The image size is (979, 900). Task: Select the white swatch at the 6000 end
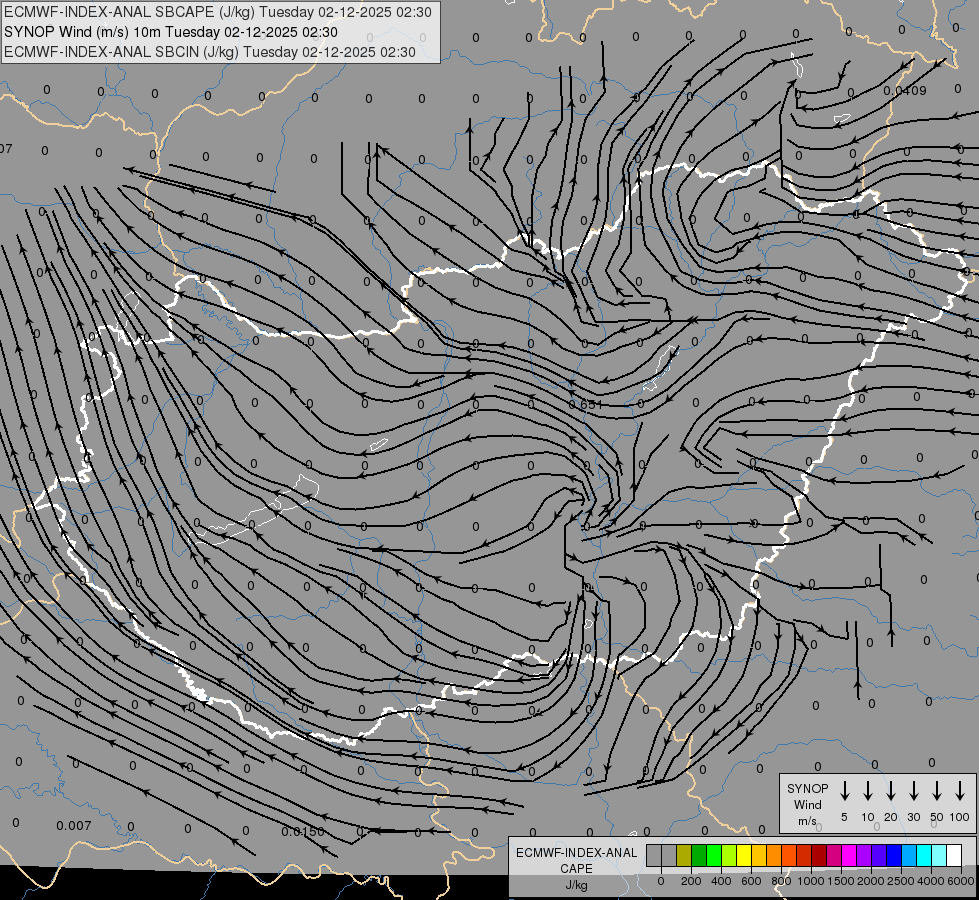click(x=955, y=855)
